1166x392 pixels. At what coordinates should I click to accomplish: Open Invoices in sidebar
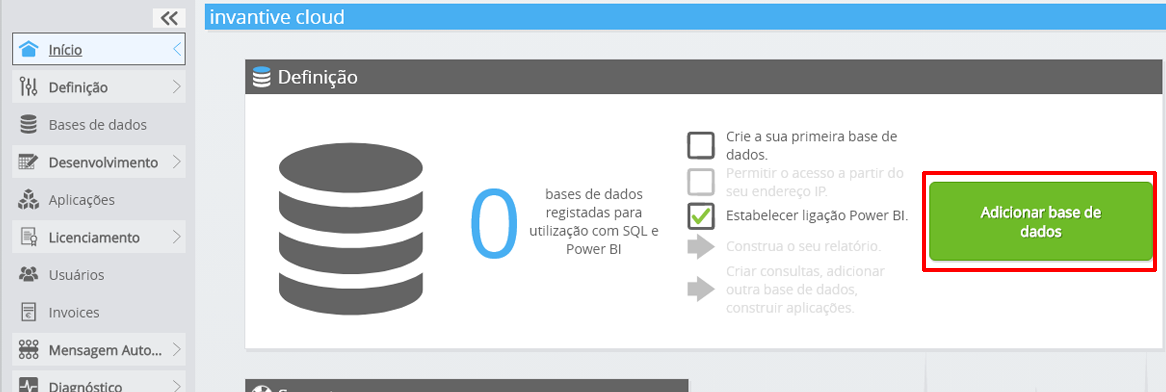pyautogui.click(x=99, y=312)
